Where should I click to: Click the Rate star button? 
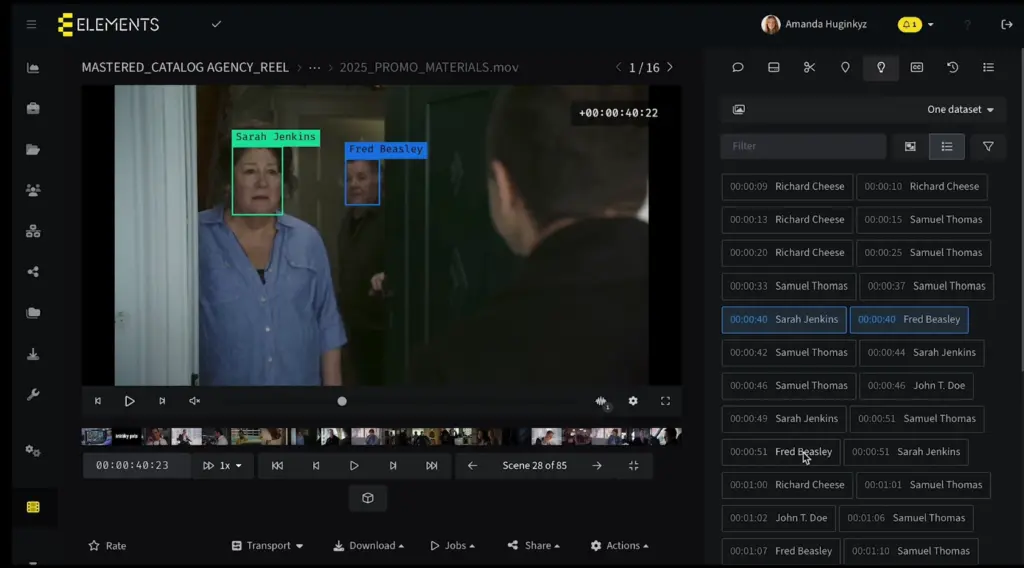coord(107,546)
